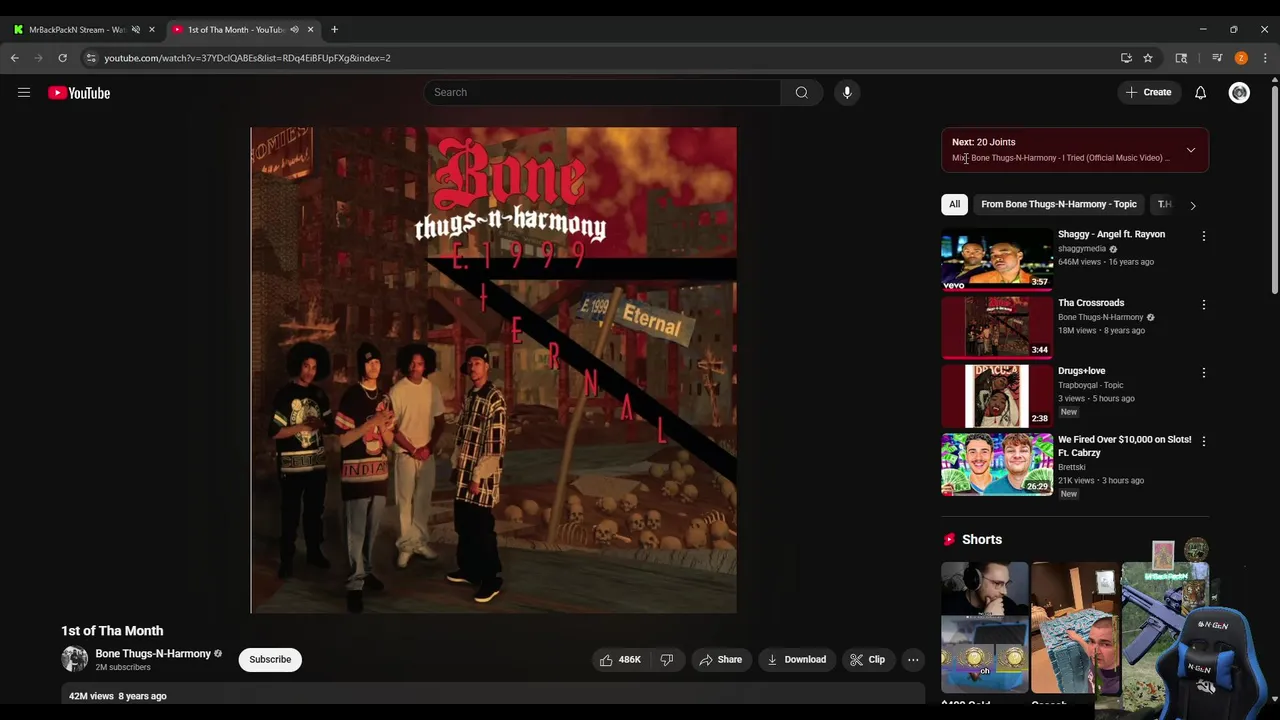Viewport: 1280px width, 720px height.
Task: Open the notifications bell
Action: click(1200, 93)
